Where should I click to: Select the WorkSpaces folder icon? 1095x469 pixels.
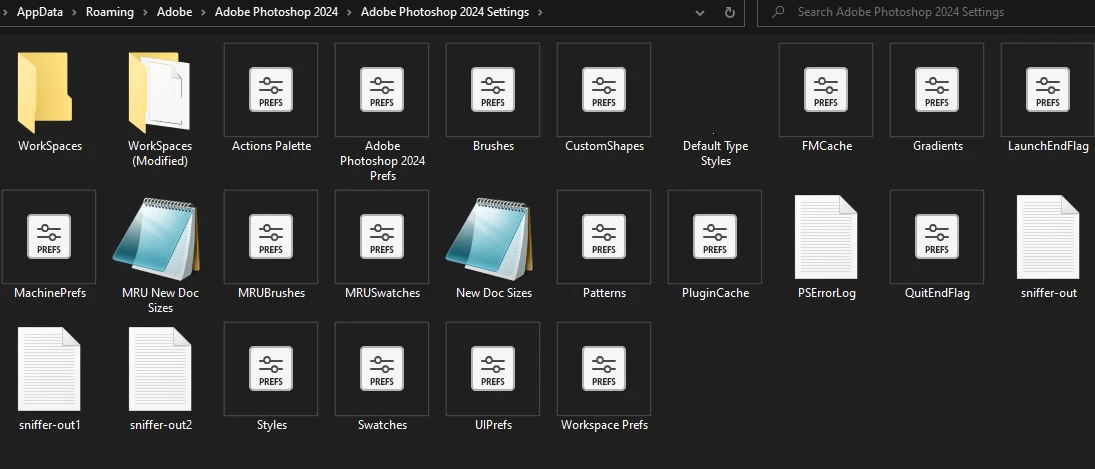click(x=44, y=92)
